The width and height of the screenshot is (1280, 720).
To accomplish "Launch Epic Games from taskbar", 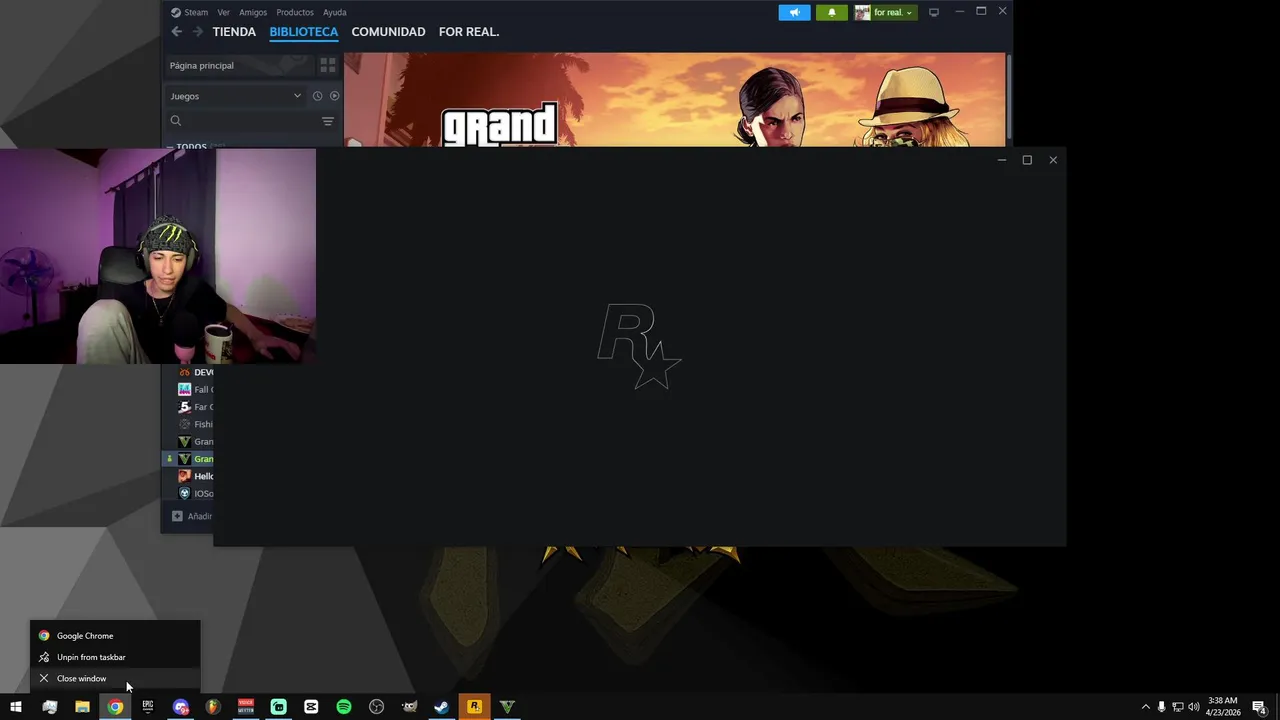I will (x=148, y=707).
